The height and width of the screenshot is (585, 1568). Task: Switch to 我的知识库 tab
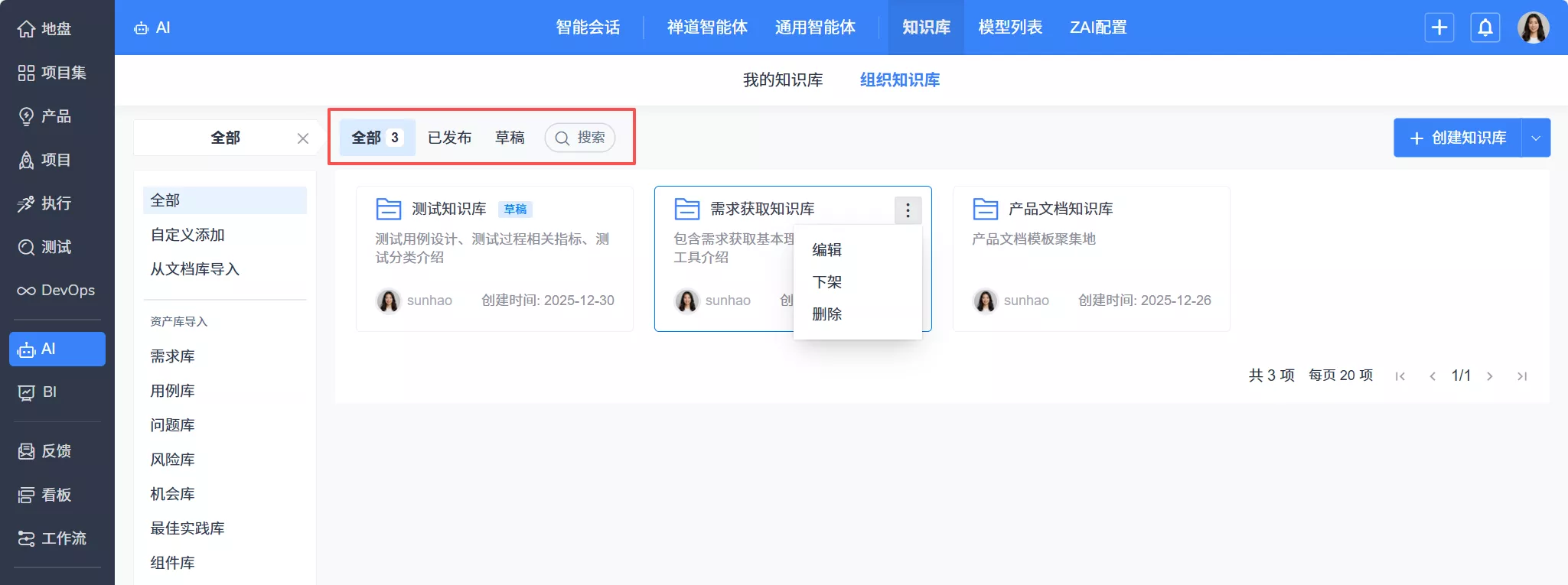tap(782, 80)
